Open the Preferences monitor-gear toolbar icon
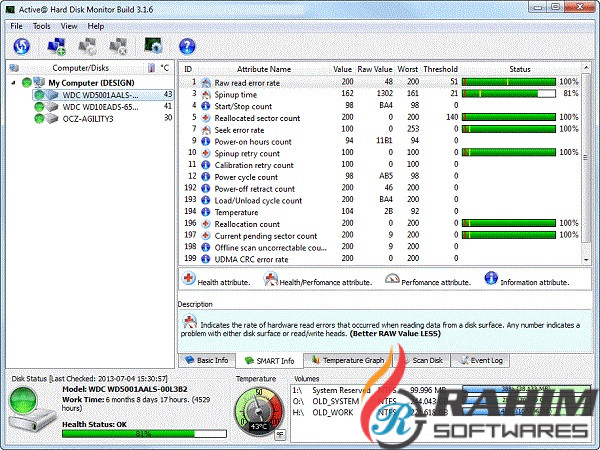This screenshot has width=600, height=450. click(x=153, y=46)
